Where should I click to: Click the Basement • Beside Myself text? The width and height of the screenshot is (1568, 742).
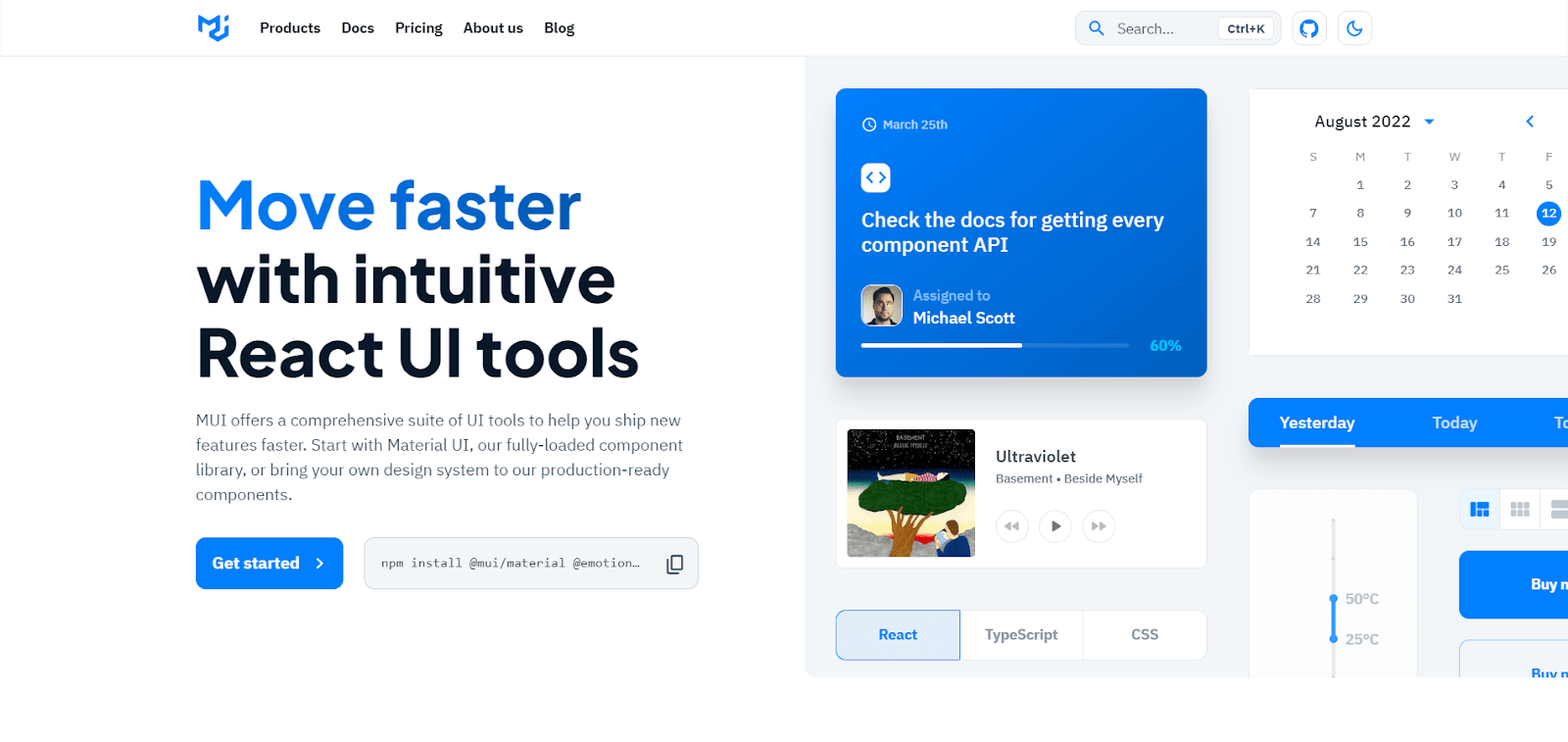(x=1069, y=478)
